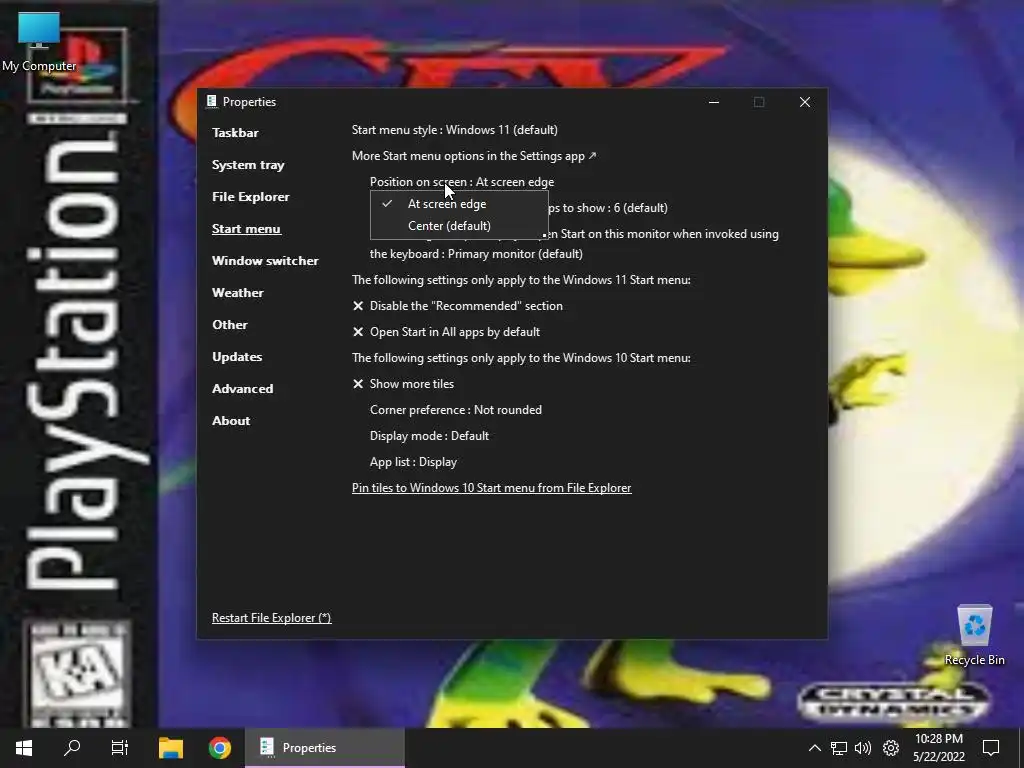Change Display mode: Default setting
This screenshot has height=768, width=1024.
tap(429, 436)
